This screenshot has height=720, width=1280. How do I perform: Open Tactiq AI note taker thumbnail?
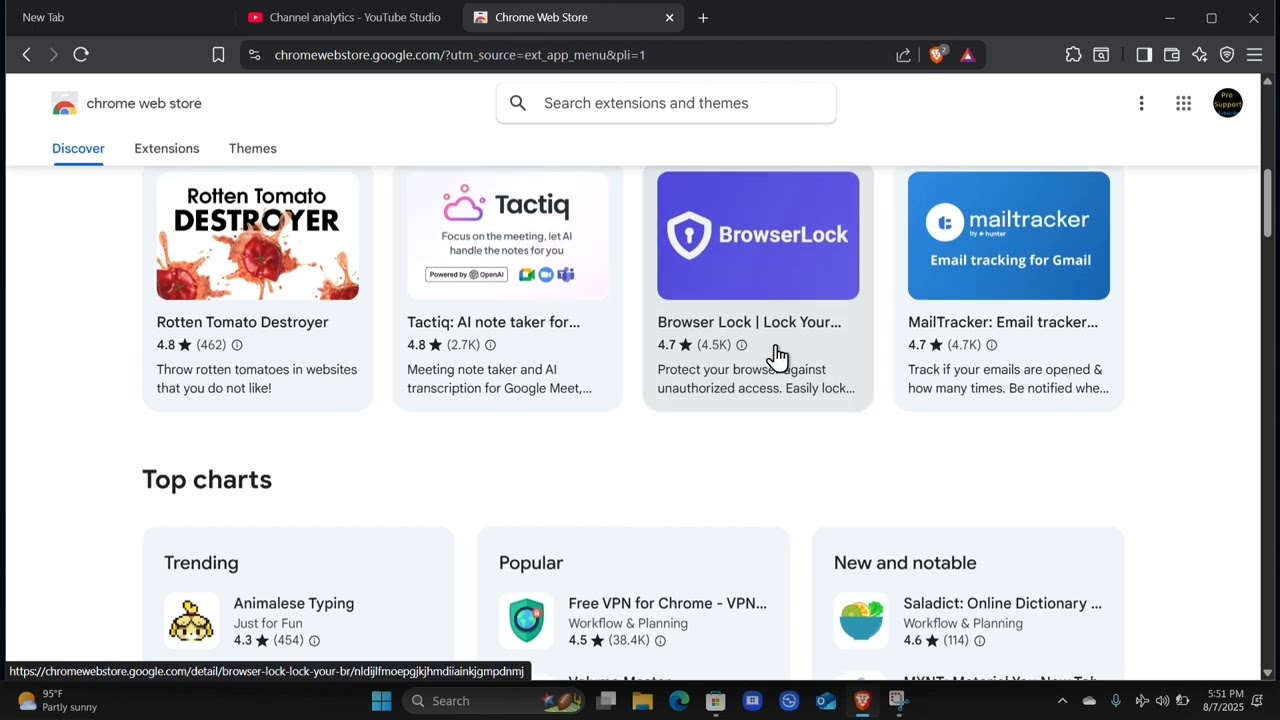(x=508, y=236)
